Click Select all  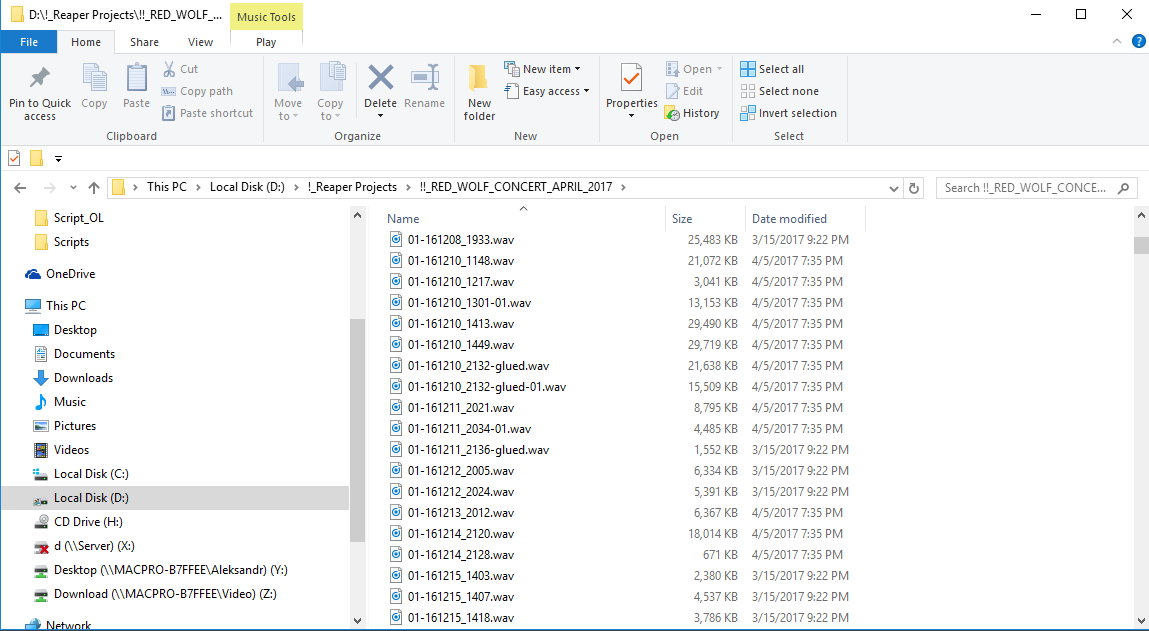(772, 69)
